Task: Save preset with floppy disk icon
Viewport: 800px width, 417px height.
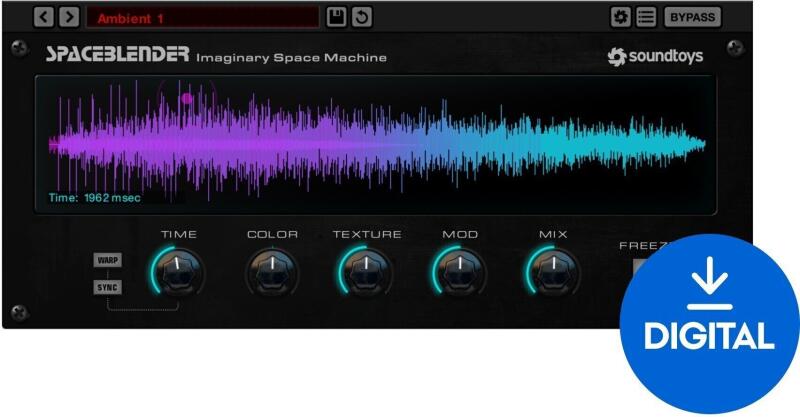Action: pos(337,17)
